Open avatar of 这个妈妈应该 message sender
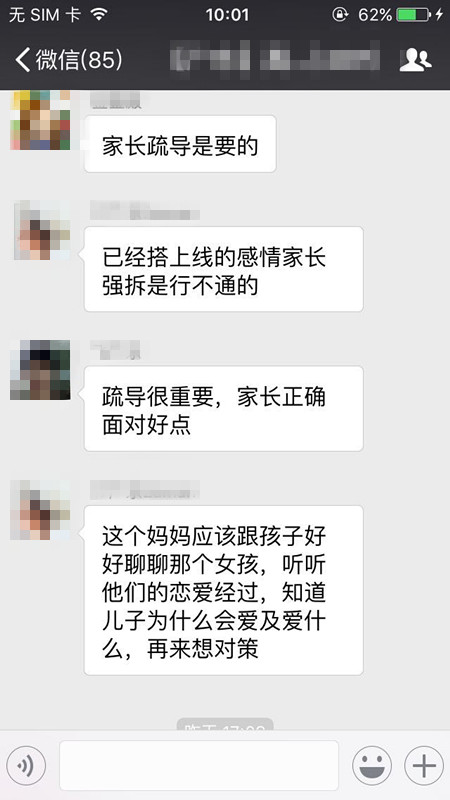The width and height of the screenshot is (450, 800). (40, 510)
